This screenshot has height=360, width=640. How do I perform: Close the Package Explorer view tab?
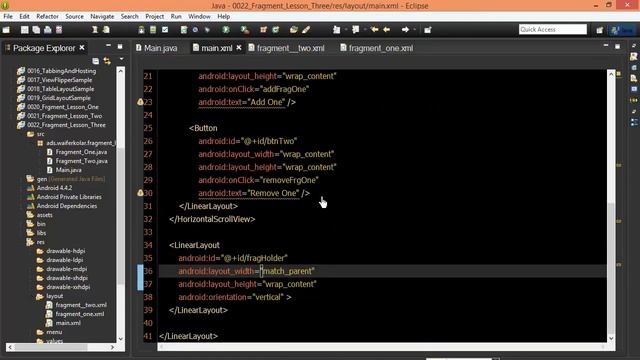coord(82,48)
